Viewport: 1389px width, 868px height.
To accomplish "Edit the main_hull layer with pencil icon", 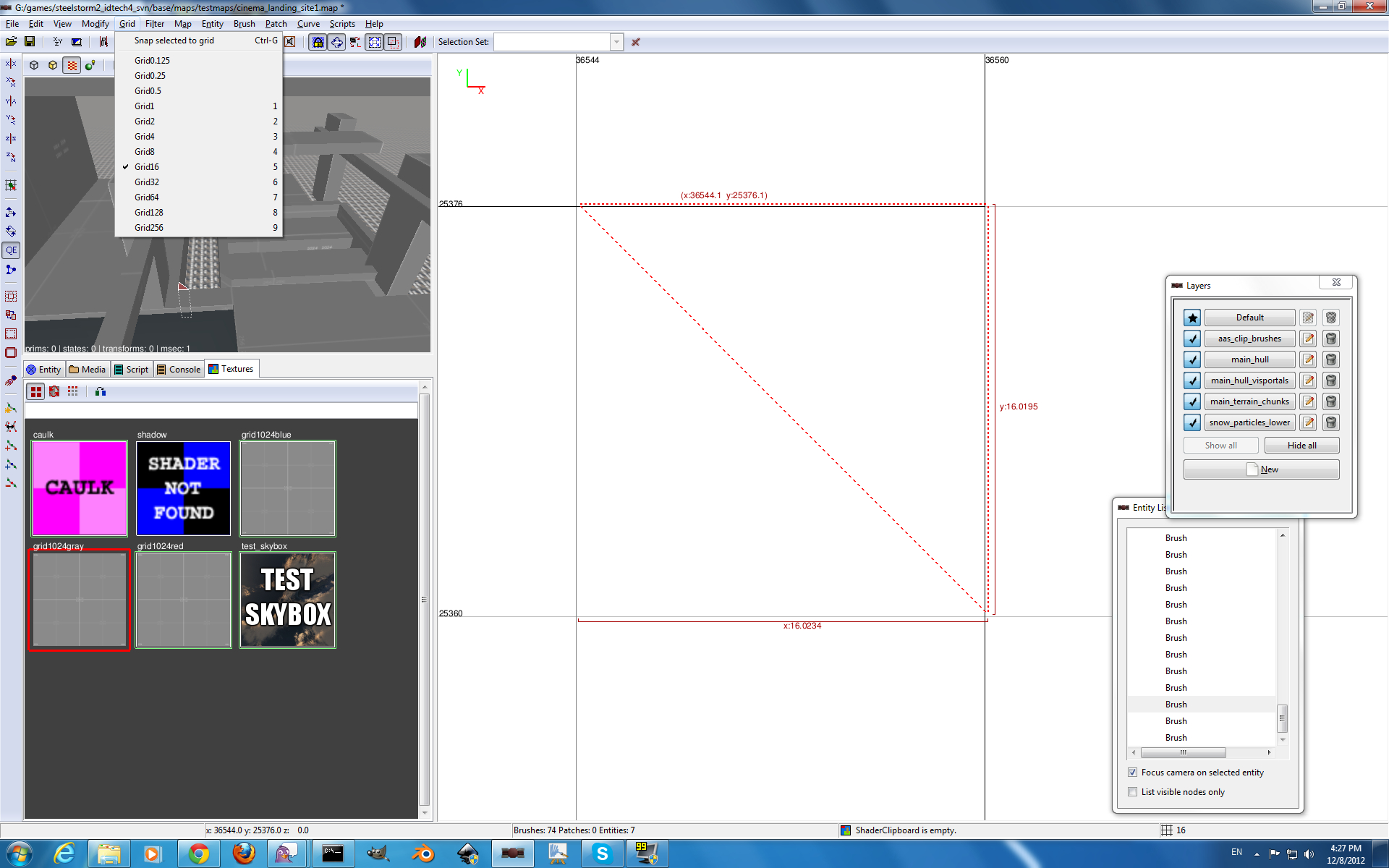I will pos(1307,359).
